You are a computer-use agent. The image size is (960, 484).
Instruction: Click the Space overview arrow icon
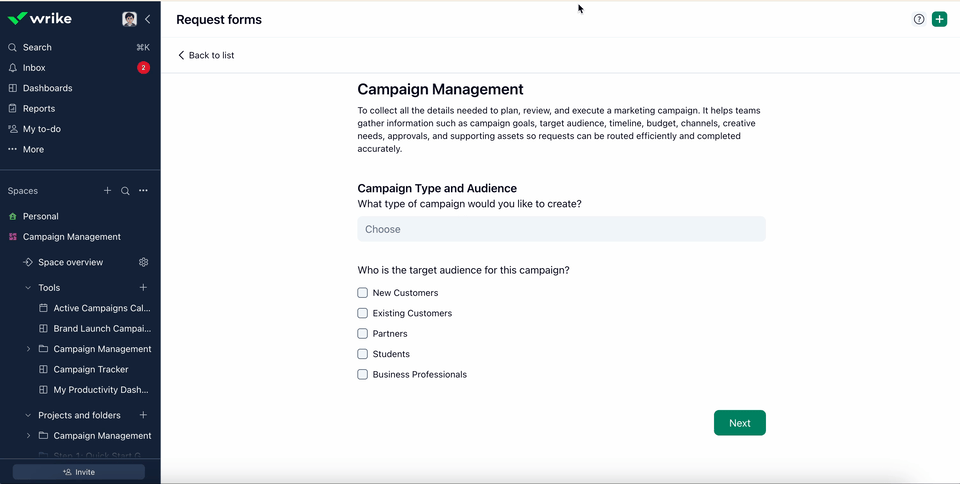click(28, 262)
